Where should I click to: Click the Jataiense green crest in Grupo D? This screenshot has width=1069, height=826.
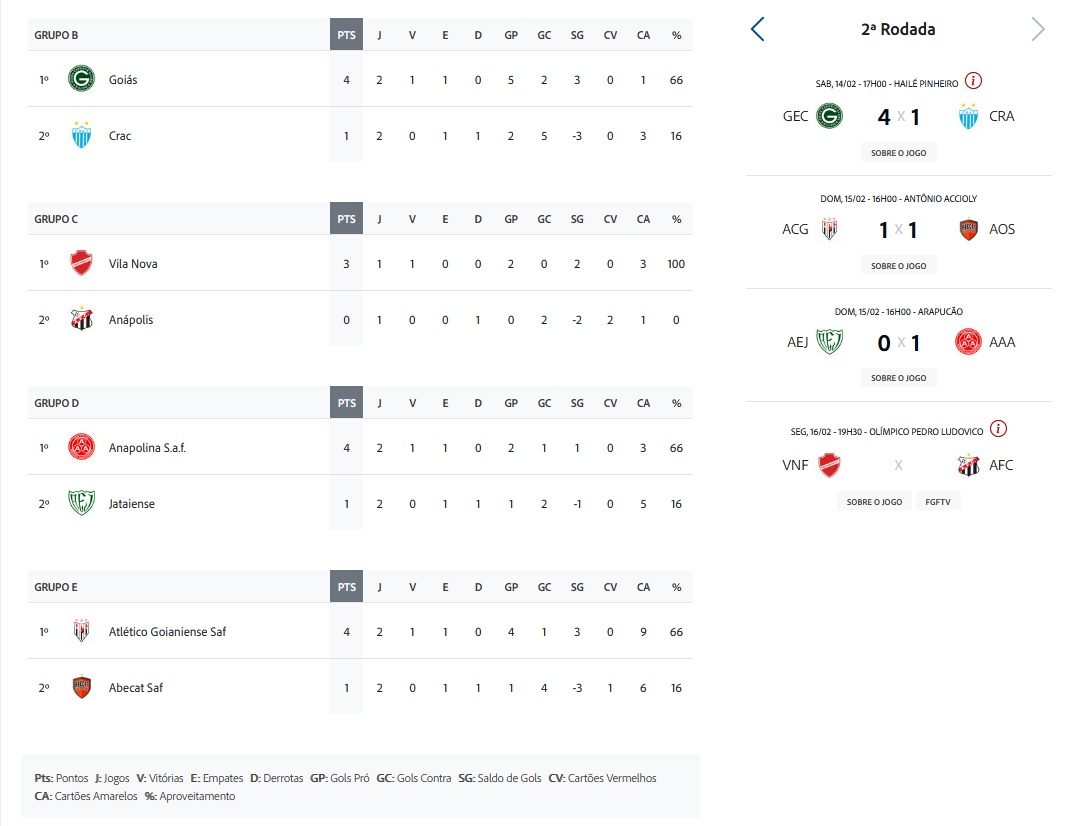pyautogui.click(x=81, y=503)
